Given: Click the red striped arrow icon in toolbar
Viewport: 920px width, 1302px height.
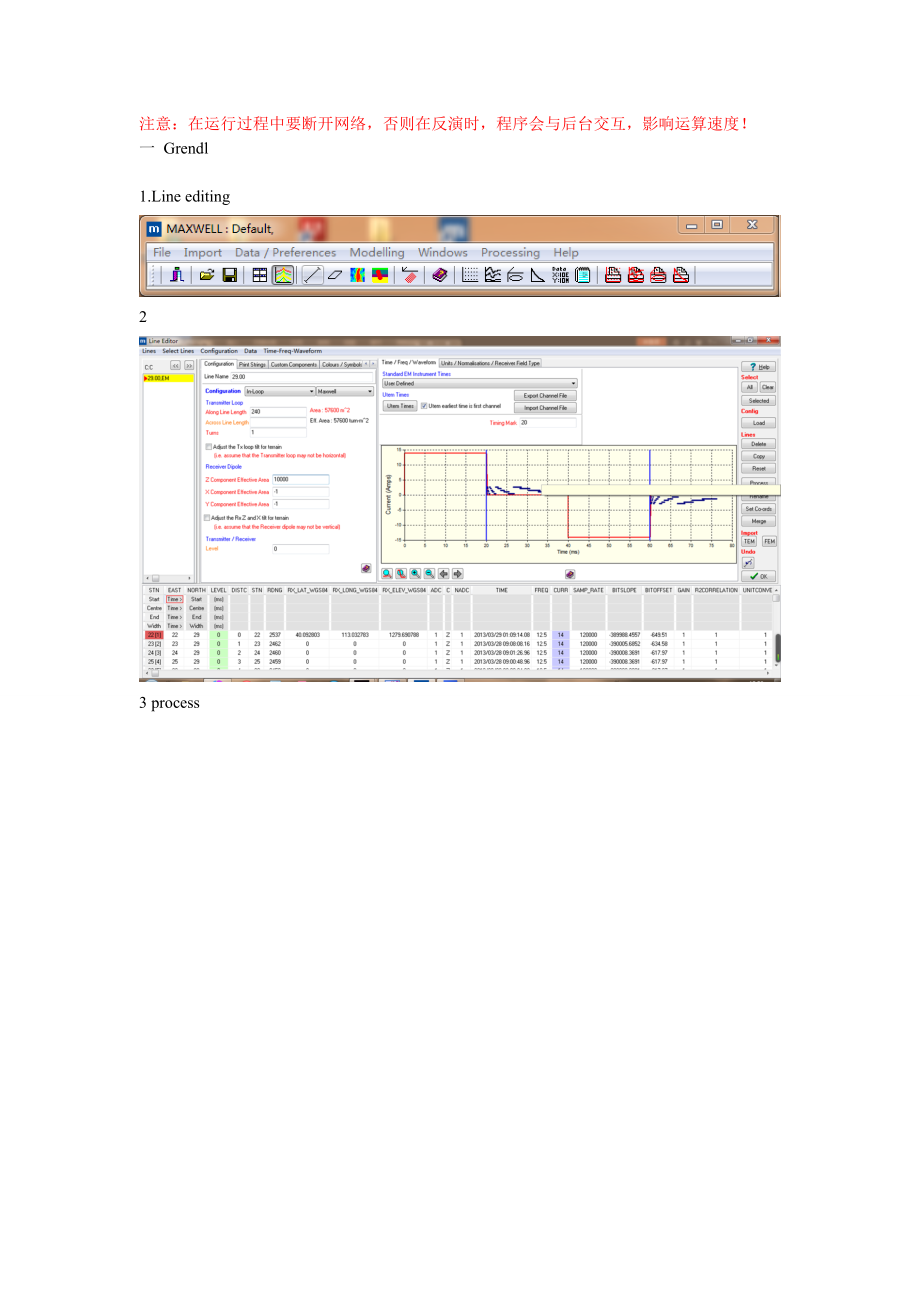Looking at the screenshot, I should (x=408, y=275).
